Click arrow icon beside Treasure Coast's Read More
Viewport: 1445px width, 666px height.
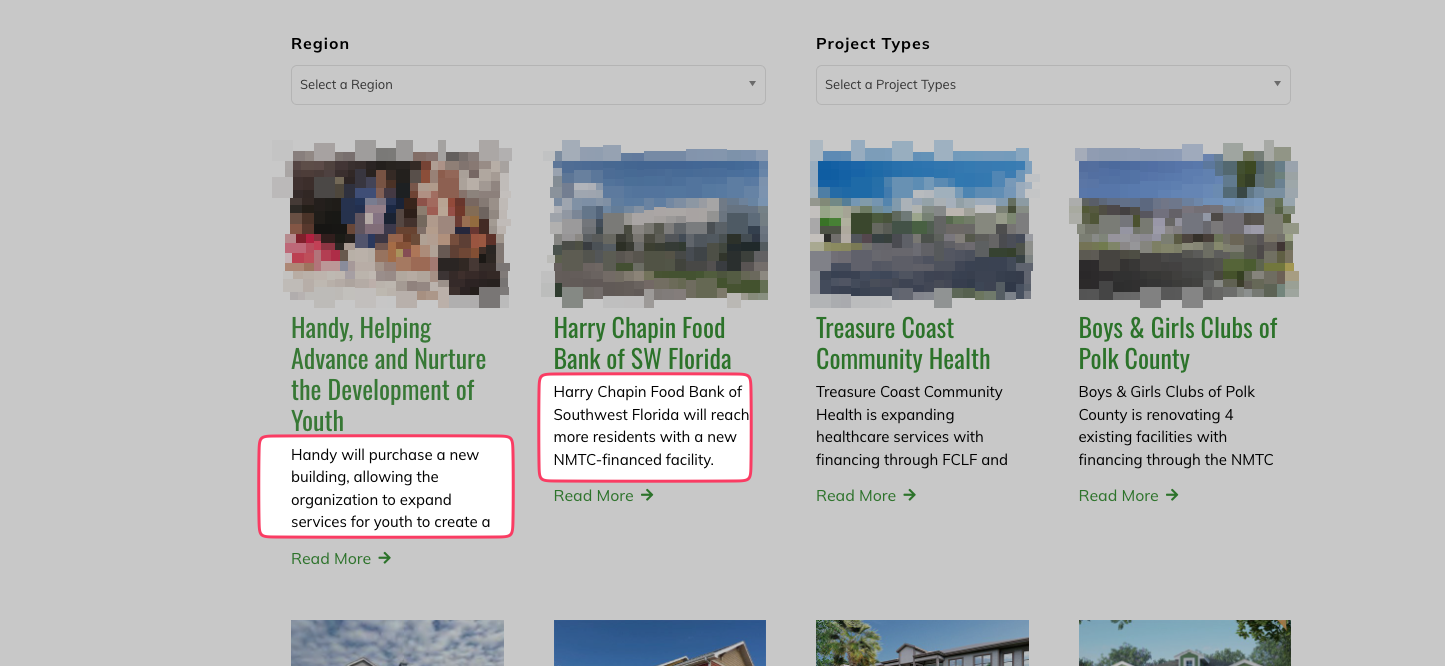click(909, 495)
